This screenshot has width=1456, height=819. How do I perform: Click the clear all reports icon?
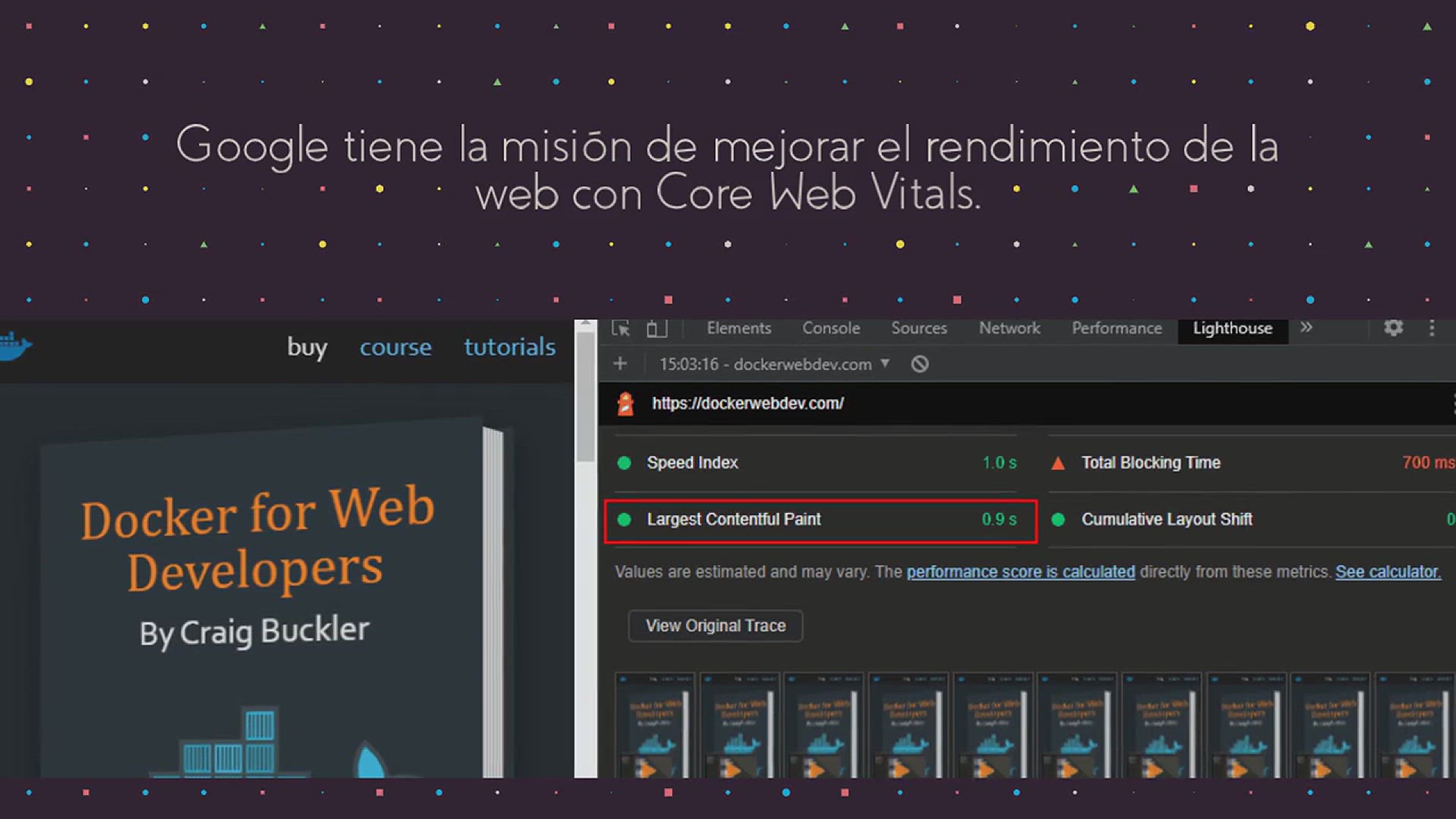point(919,364)
